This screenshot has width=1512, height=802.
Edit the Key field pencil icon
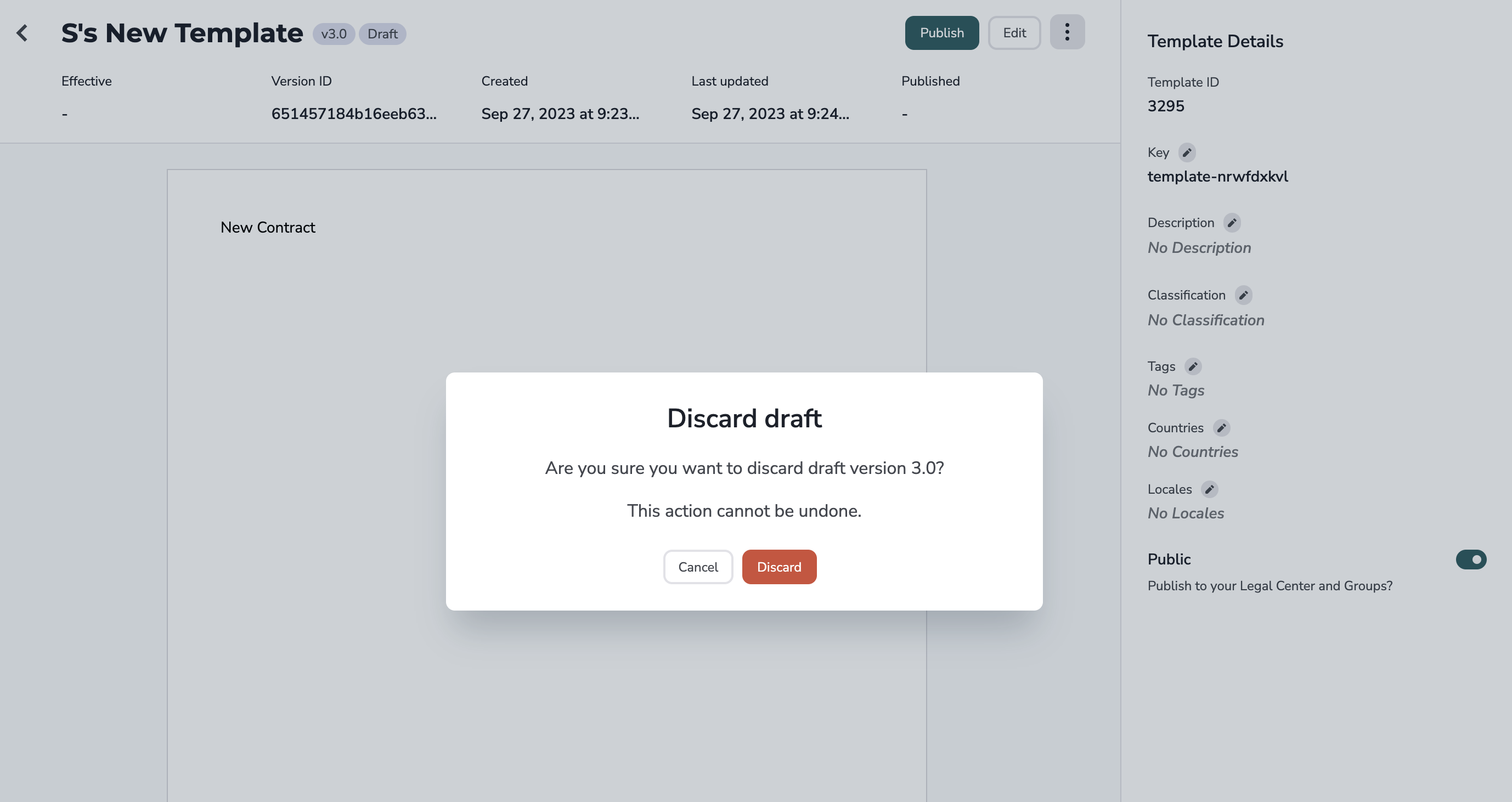[1187, 153]
